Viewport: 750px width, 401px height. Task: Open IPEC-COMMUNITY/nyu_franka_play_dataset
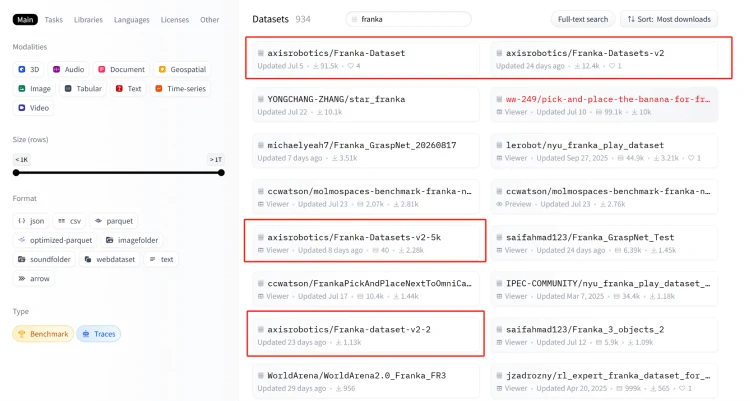(x=604, y=289)
